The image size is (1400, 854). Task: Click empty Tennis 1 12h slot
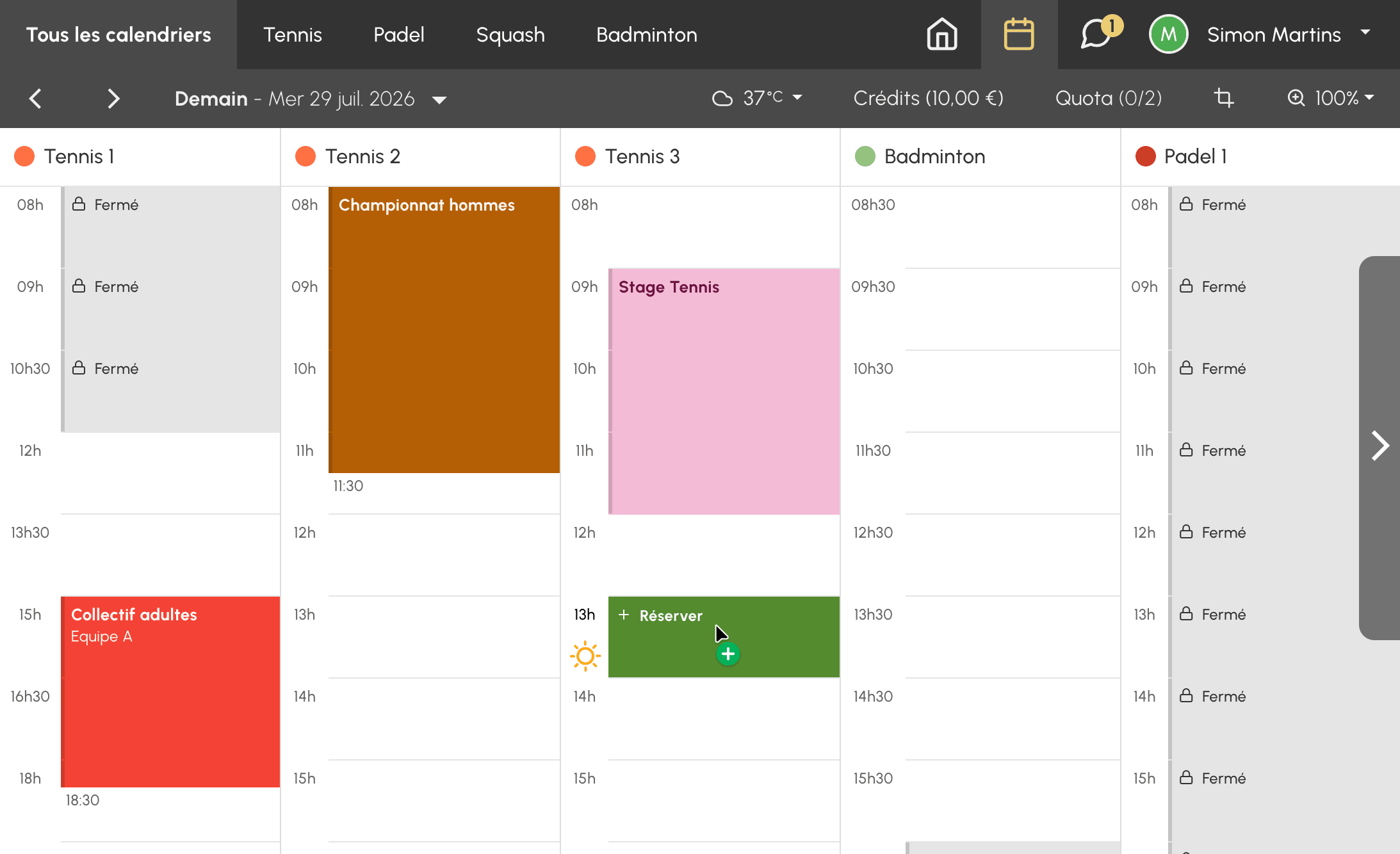pyautogui.click(x=170, y=473)
